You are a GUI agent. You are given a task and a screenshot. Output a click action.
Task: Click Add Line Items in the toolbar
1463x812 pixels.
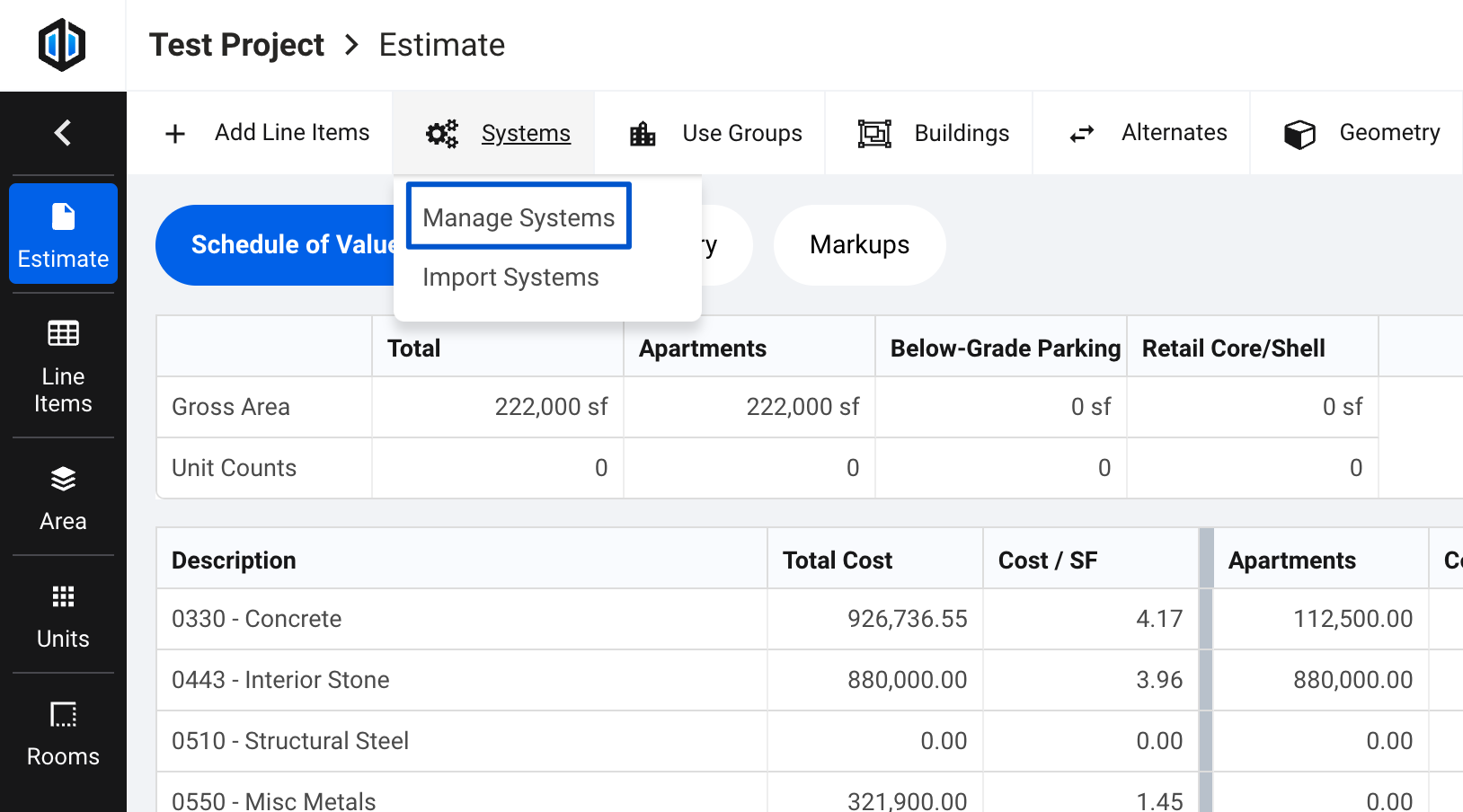point(292,132)
